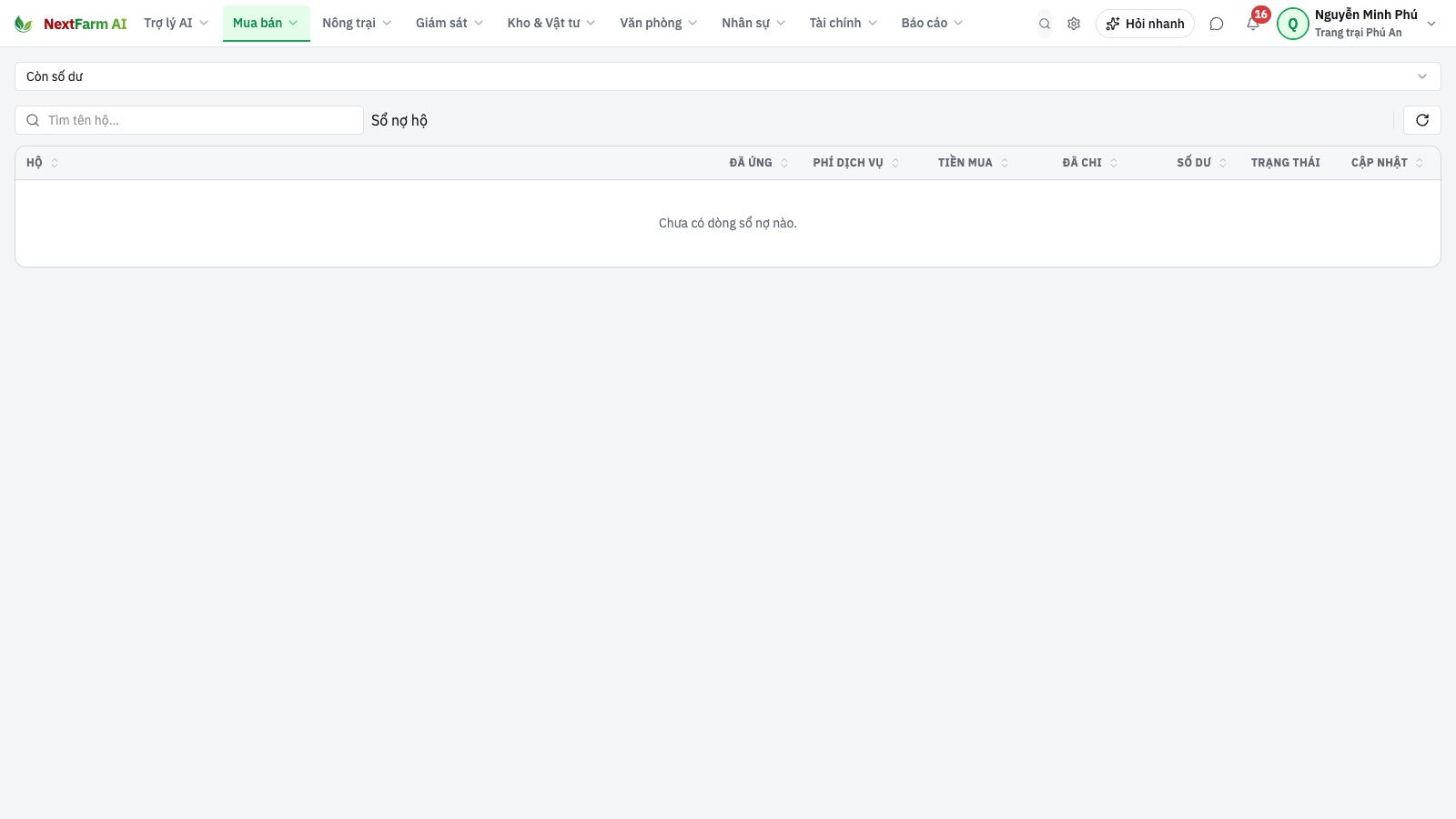
Task: Open the chat bubble icon
Action: (x=1217, y=24)
